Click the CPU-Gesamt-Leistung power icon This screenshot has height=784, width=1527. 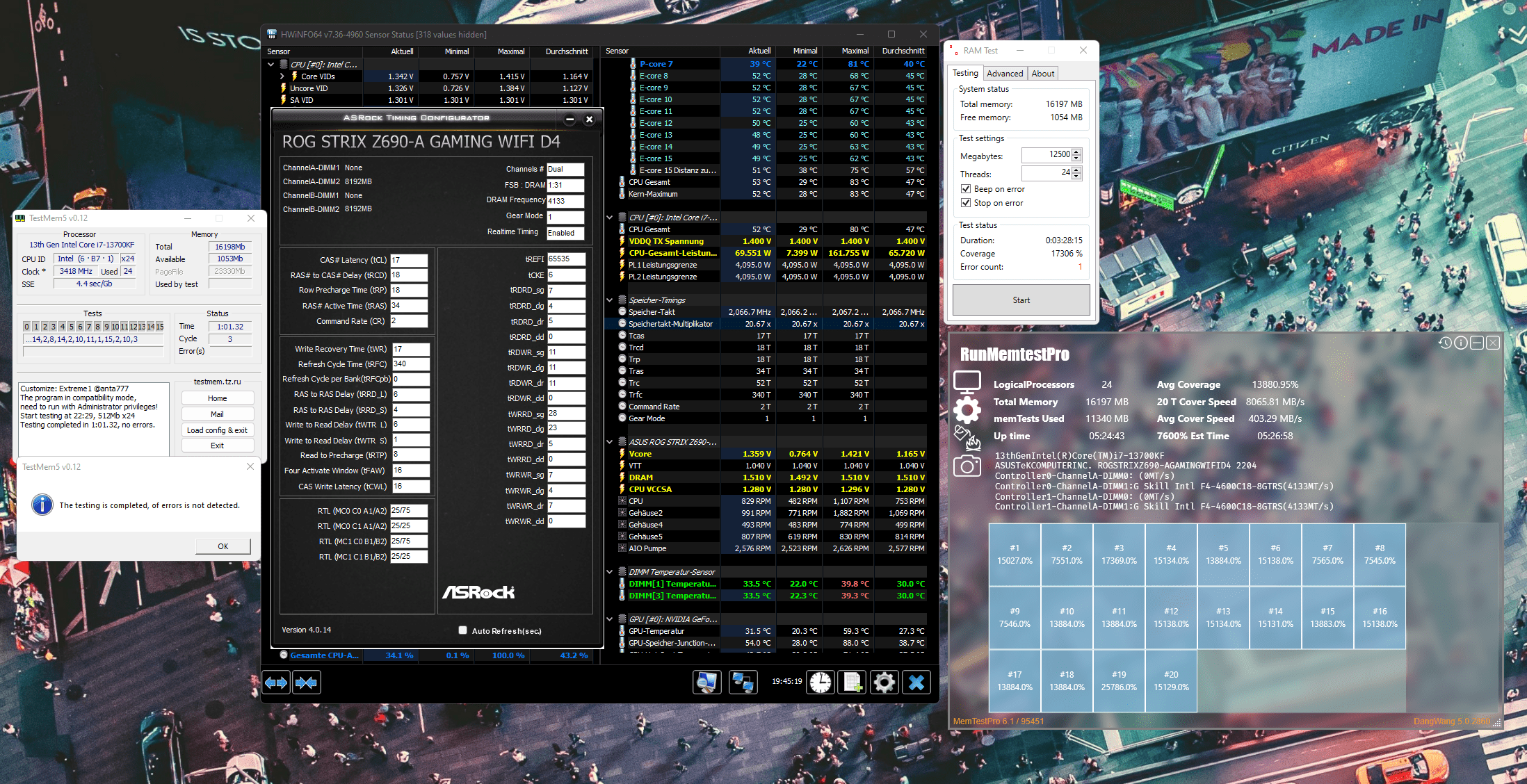[622, 253]
